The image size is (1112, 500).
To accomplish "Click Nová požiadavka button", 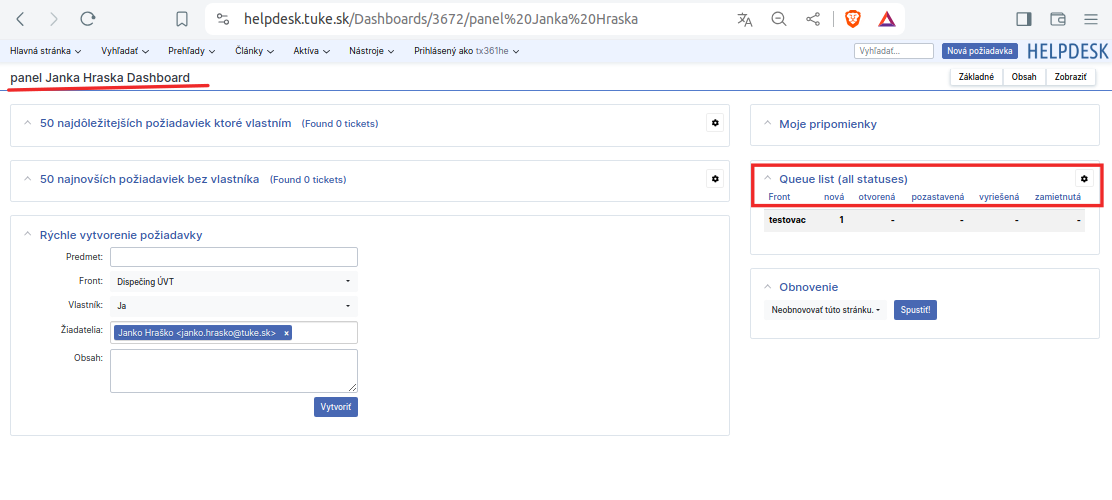I will point(980,51).
